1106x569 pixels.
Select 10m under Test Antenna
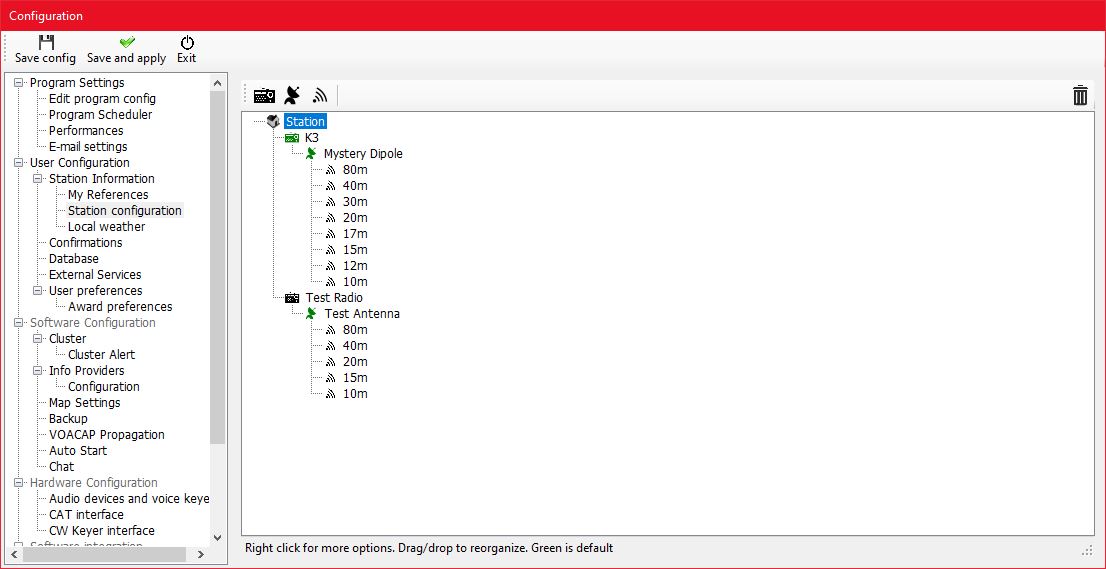point(356,393)
